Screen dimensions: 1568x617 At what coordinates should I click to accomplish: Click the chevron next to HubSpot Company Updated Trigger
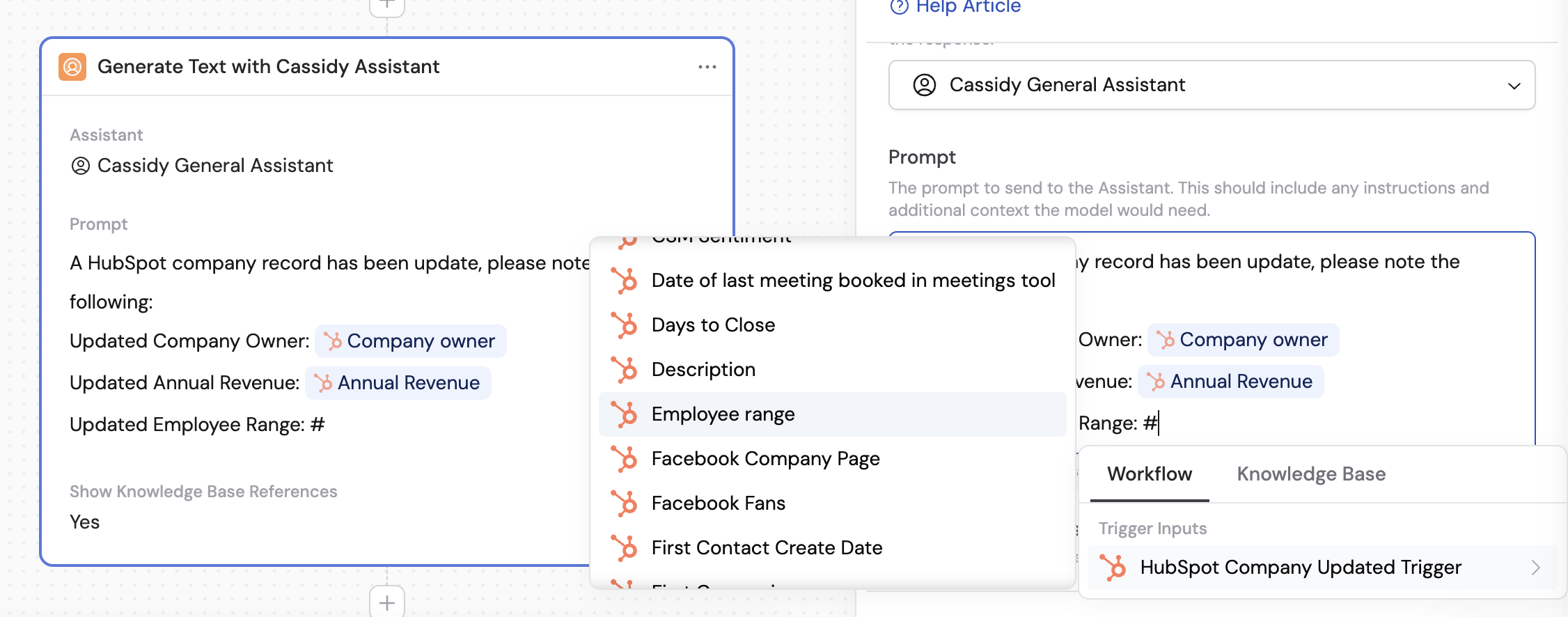[x=1535, y=568]
